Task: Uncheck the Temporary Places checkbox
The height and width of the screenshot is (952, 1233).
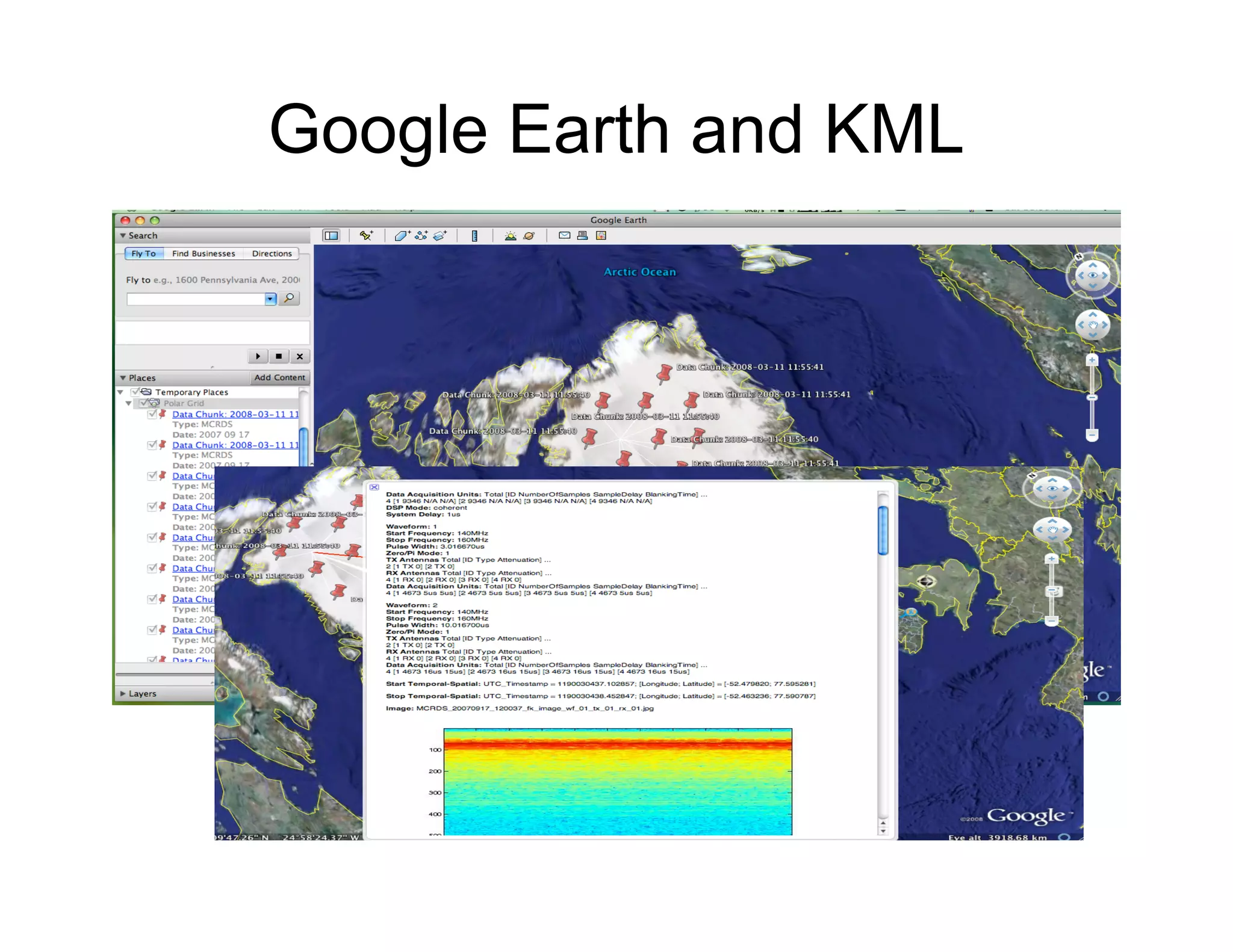Action: (x=135, y=392)
